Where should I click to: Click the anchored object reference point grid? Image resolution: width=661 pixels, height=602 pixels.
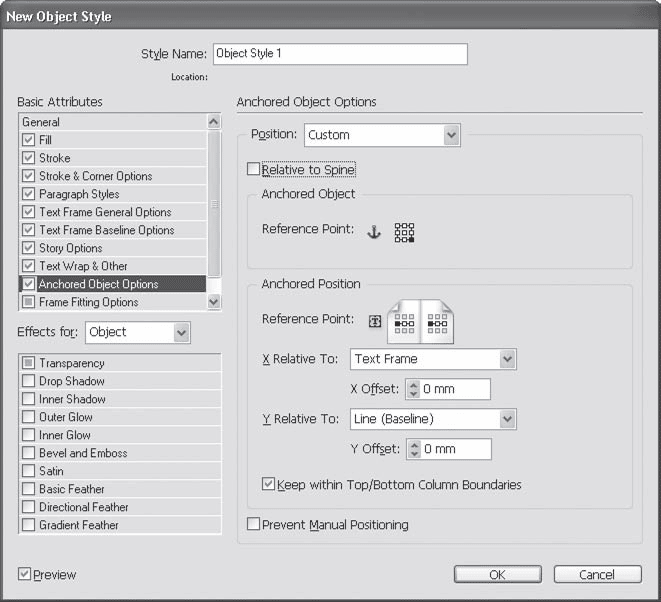pos(404,232)
